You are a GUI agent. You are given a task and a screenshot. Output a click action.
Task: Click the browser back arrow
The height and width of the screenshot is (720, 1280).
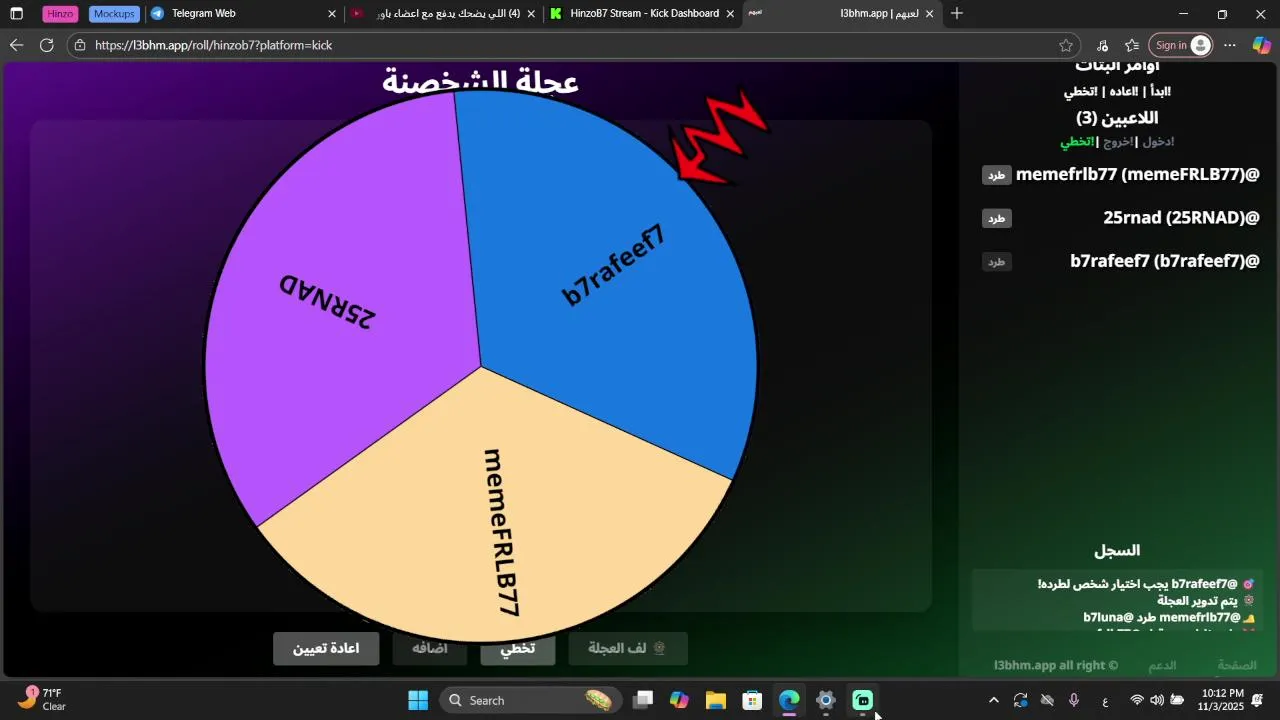[x=16, y=45]
